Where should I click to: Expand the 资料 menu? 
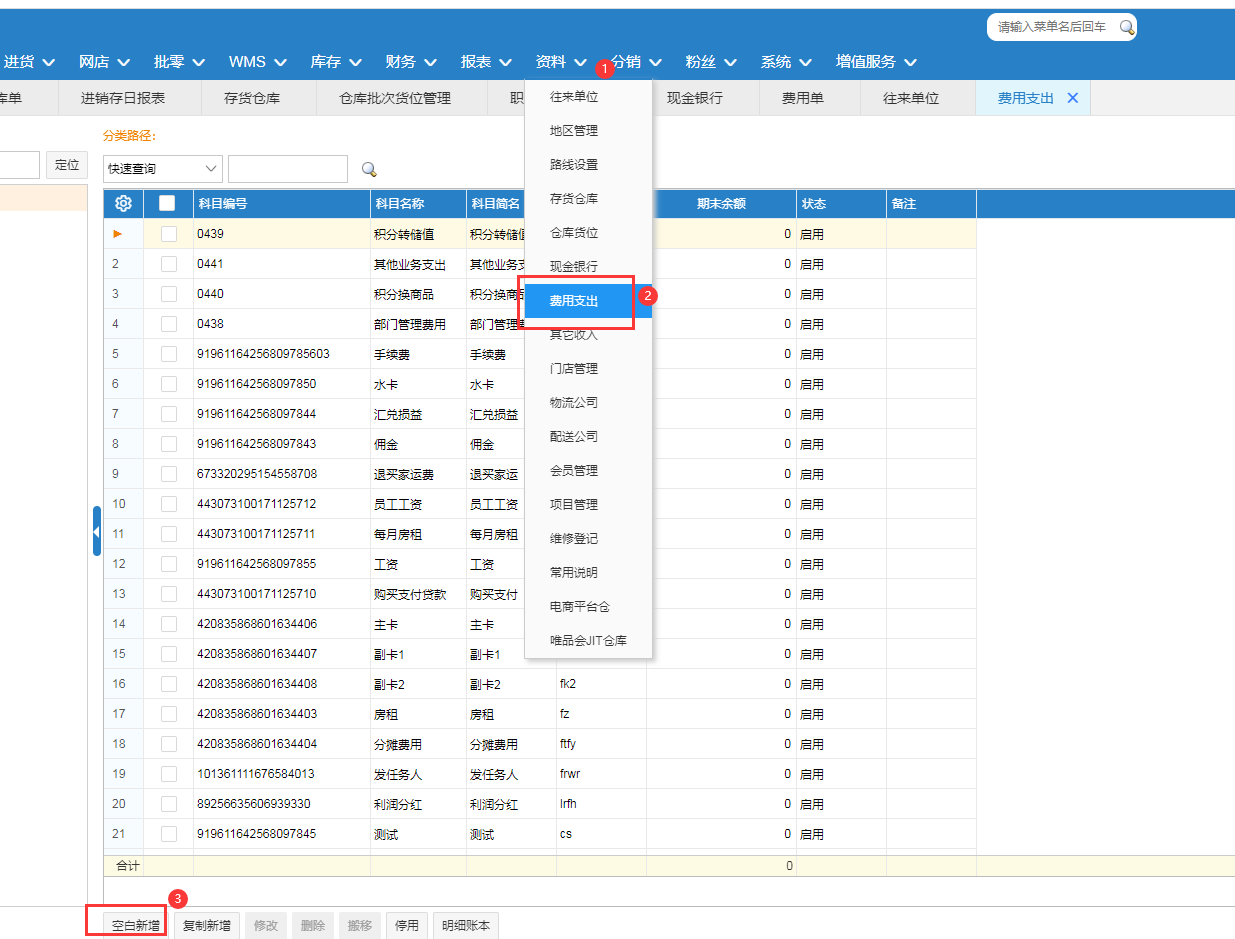click(x=562, y=62)
